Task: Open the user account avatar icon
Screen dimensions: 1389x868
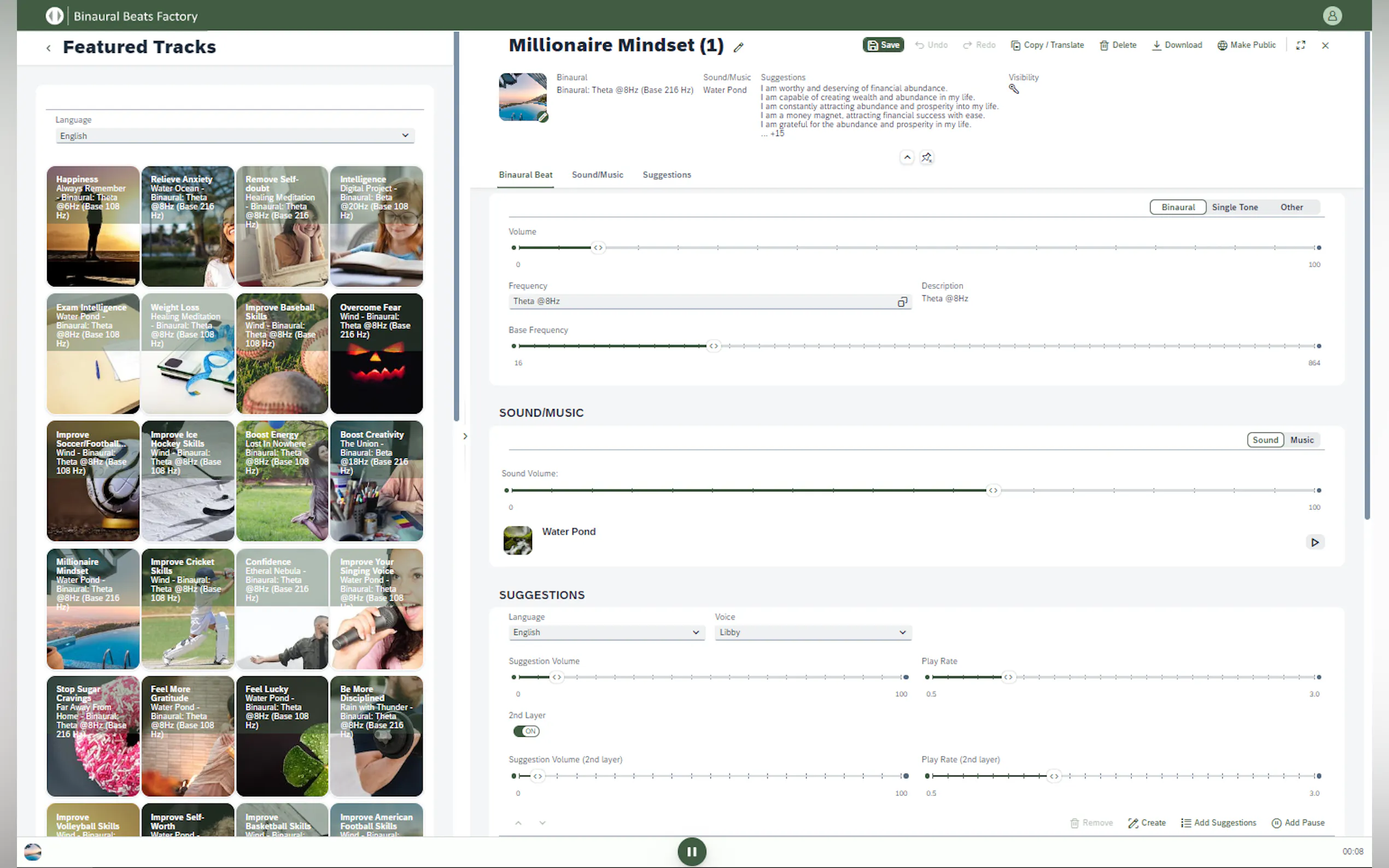Action: click(1332, 15)
